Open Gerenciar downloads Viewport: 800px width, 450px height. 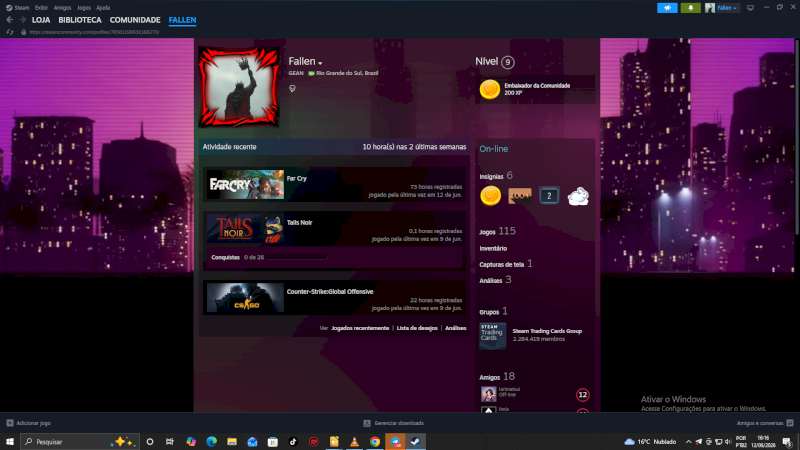393,423
